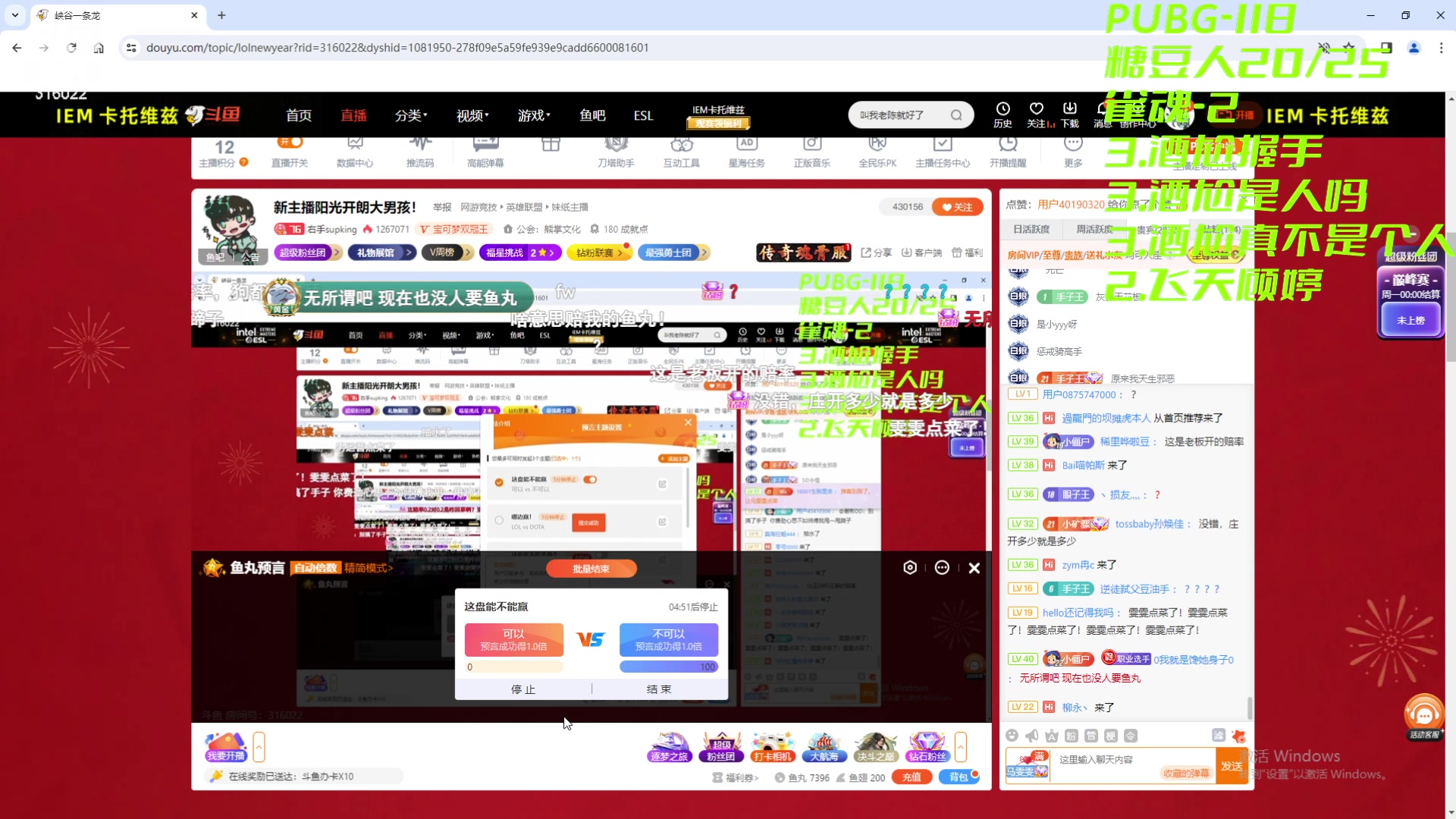Open the 全民乐PK icon
Screen dimensions: 1456x819
877,152
